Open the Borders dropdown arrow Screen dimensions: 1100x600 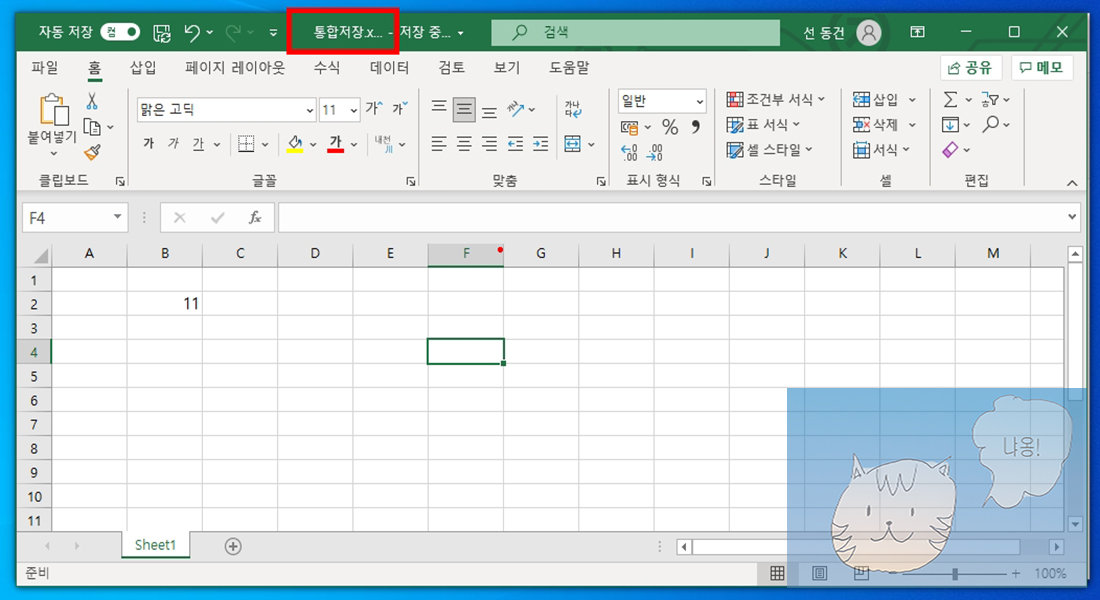(x=265, y=145)
